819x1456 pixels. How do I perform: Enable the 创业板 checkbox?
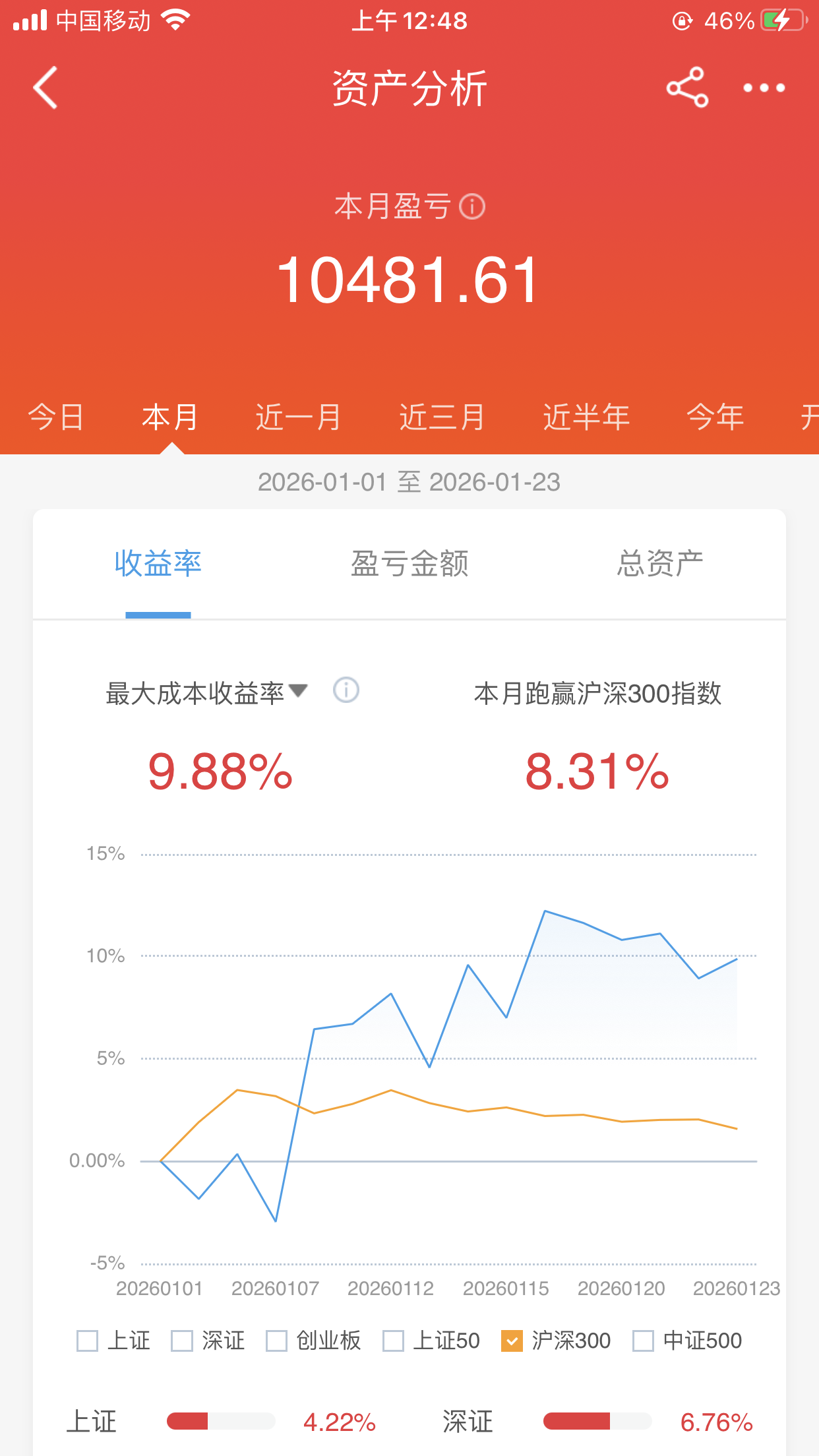click(x=276, y=1341)
